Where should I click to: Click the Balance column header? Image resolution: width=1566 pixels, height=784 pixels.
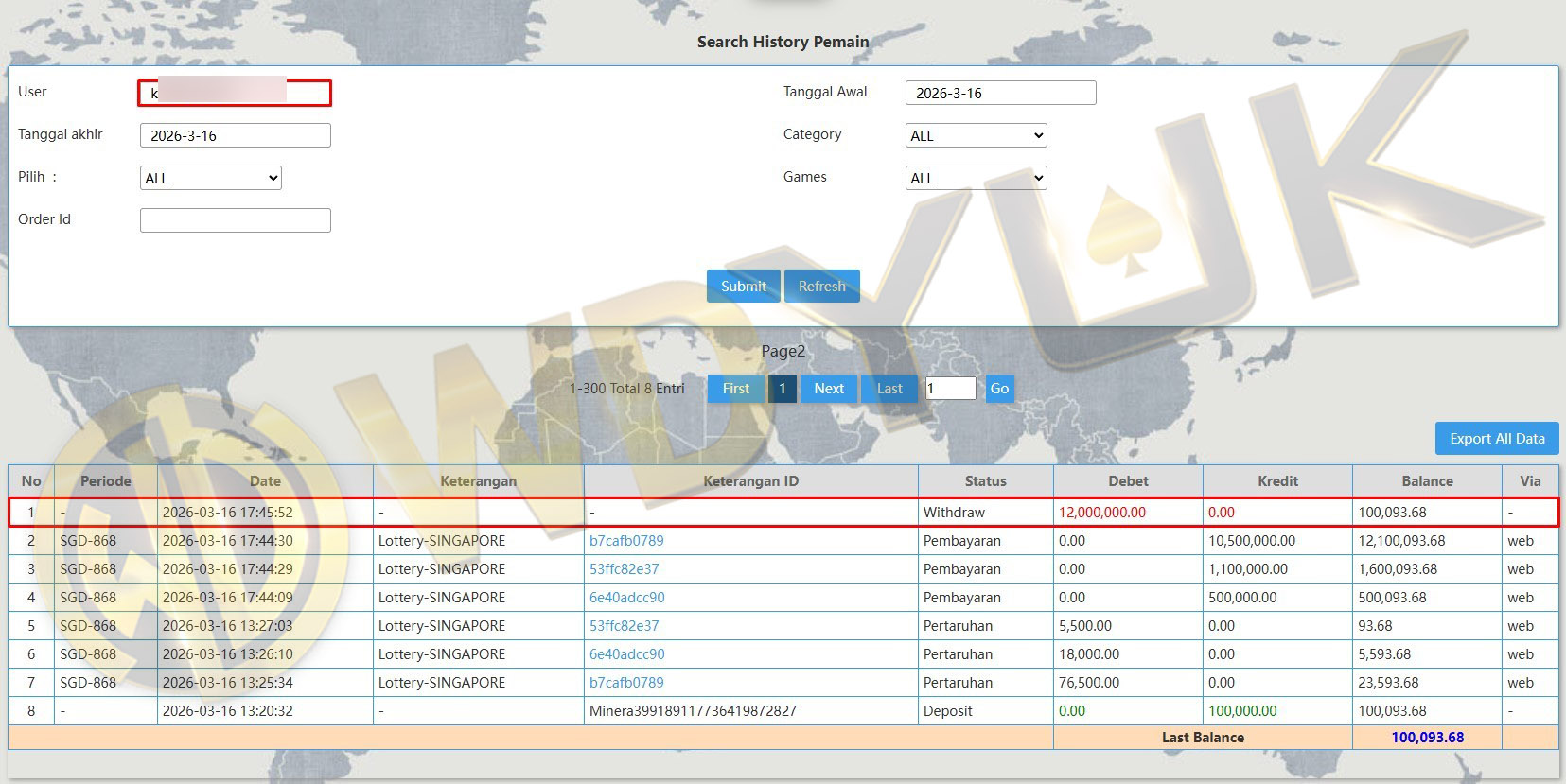(1426, 480)
